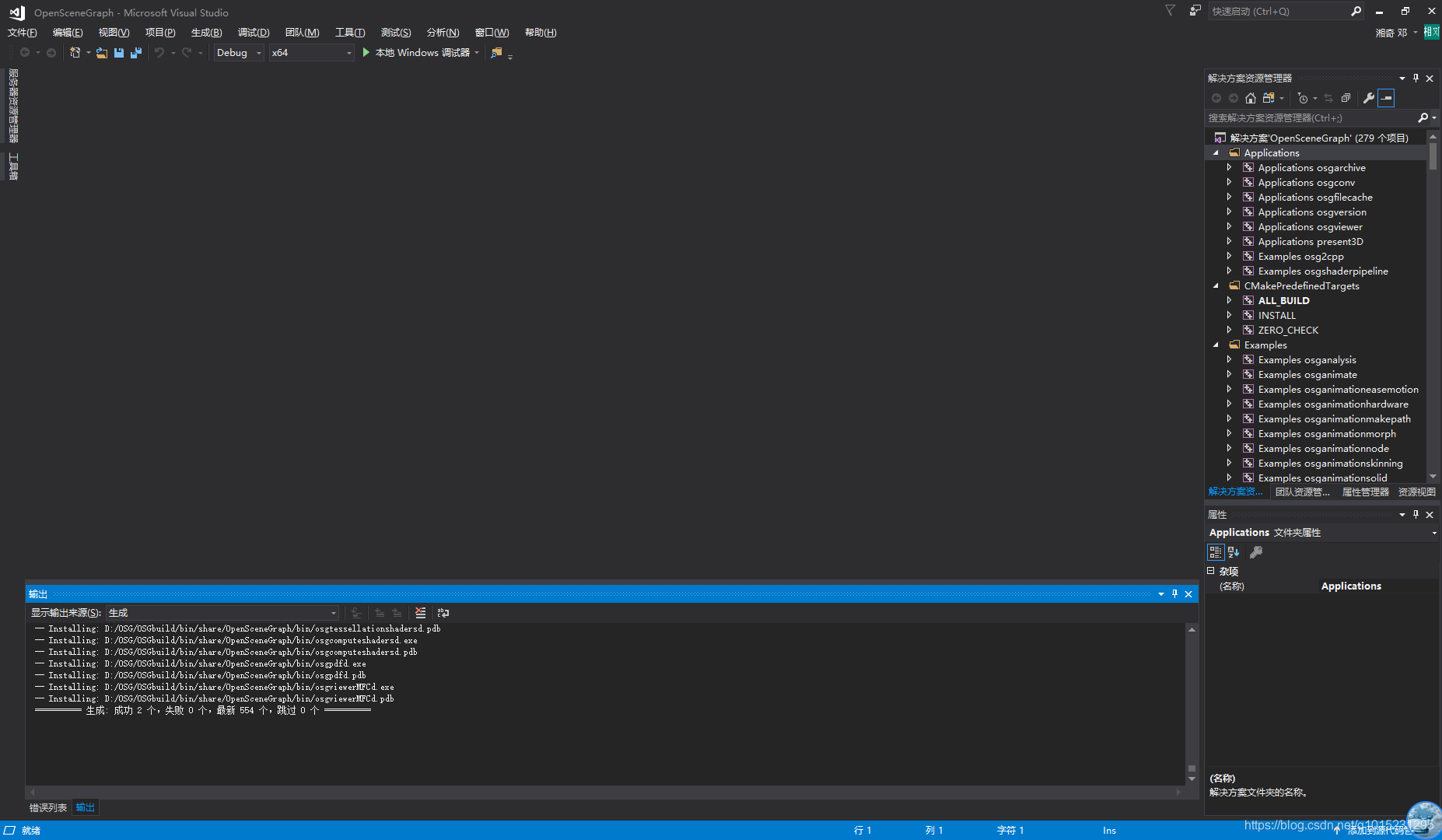
Task: Pin the Solution Explorer panel
Action: [x=1416, y=79]
